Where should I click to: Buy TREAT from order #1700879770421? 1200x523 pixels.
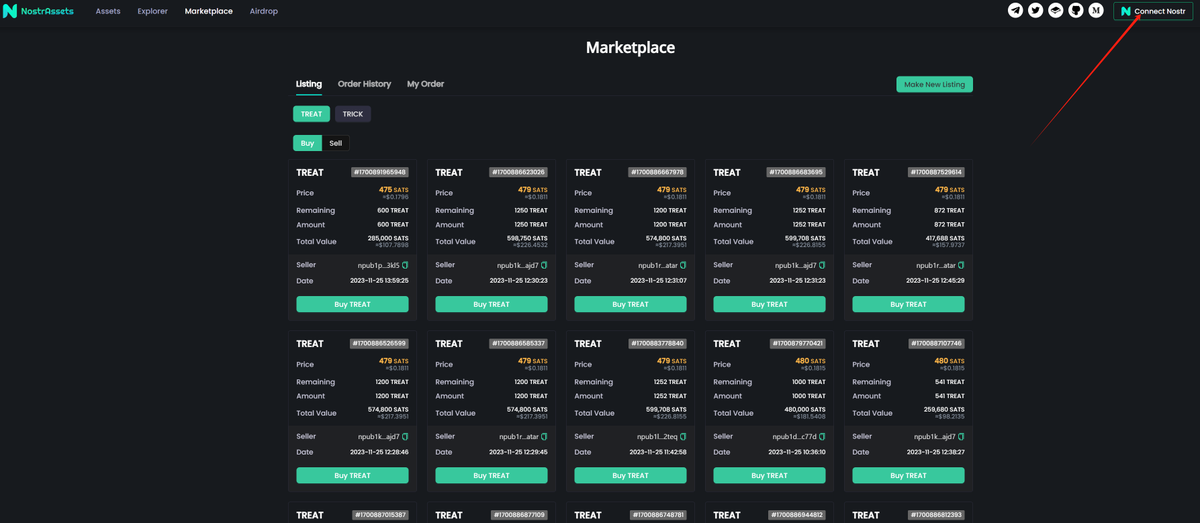(x=769, y=476)
